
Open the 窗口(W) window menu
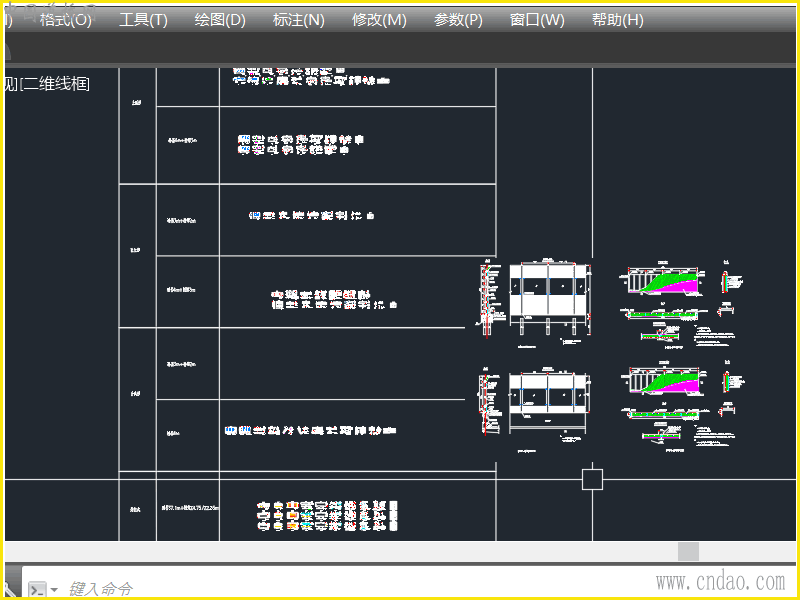[x=537, y=20]
